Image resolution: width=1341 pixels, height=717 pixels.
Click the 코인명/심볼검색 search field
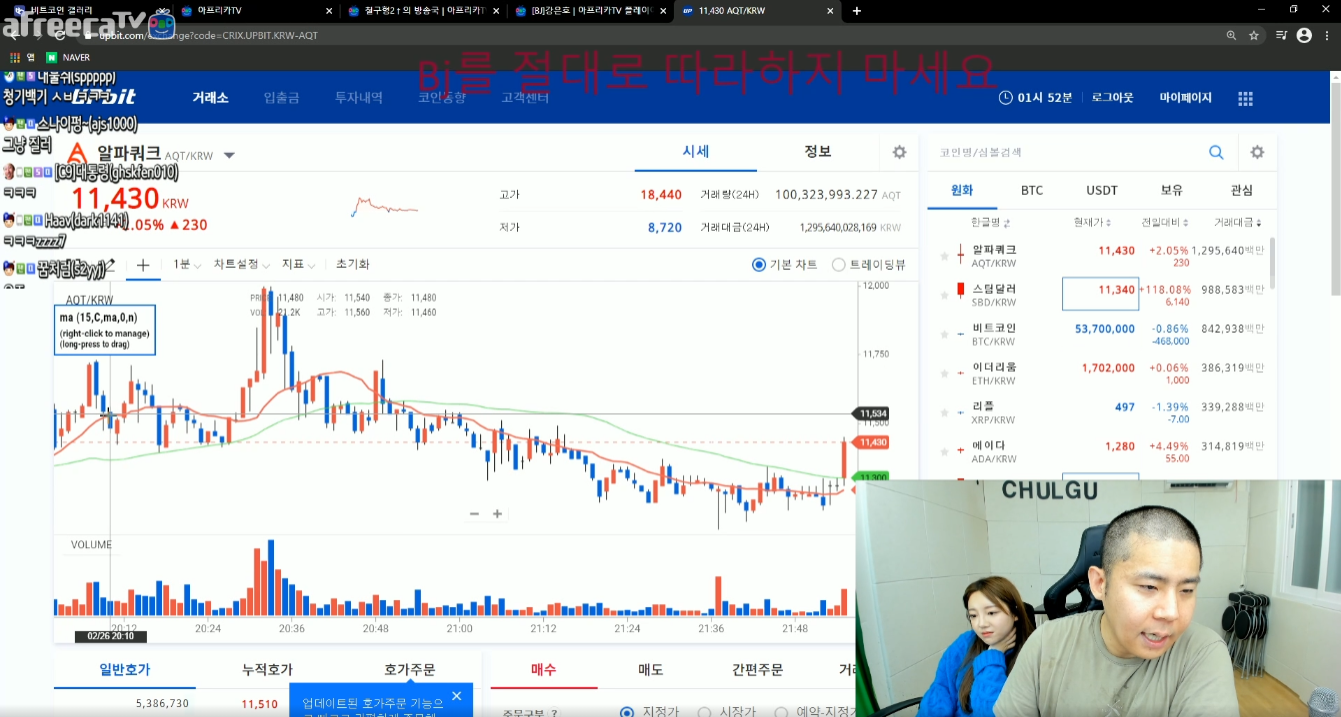(1065, 152)
